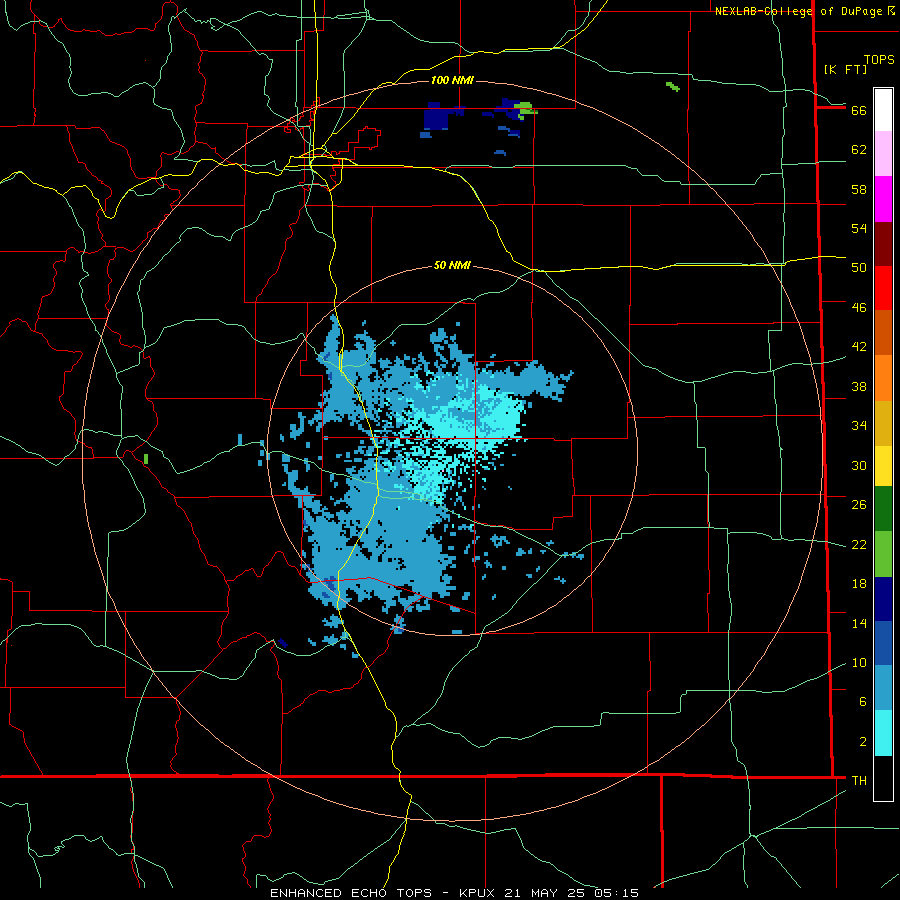Click the yellow legend swatch
Image resolution: width=900 pixels, height=900 pixels.
(883, 465)
